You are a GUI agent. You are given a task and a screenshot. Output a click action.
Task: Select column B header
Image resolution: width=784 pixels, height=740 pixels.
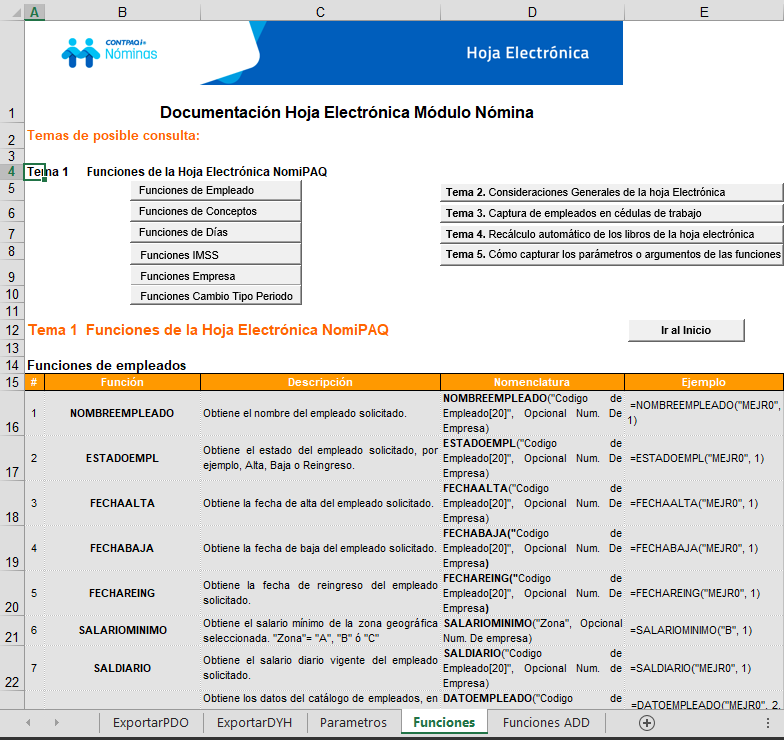tap(122, 12)
